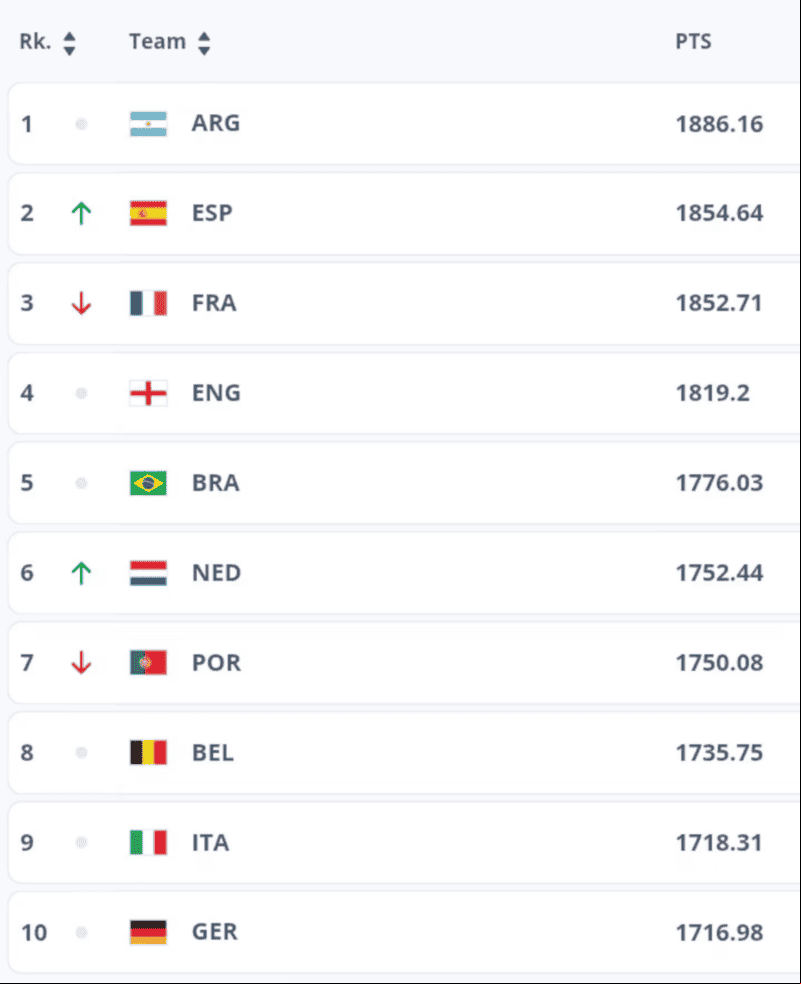This screenshot has width=801, height=984.
Task: Open the NED team link
Action: pyautogui.click(x=217, y=573)
